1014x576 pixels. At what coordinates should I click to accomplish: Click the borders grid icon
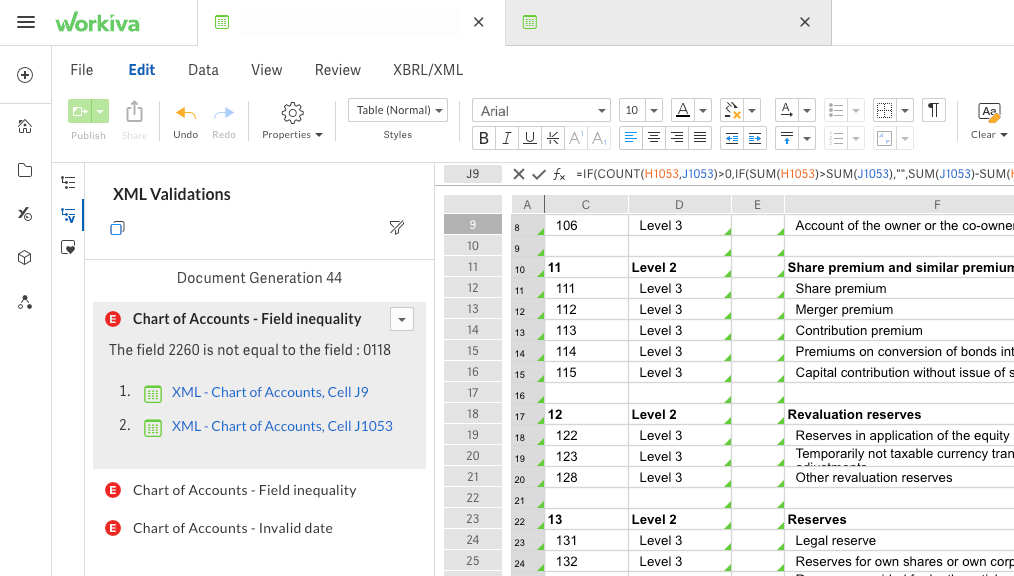pyautogui.click(x=885, y=111)
